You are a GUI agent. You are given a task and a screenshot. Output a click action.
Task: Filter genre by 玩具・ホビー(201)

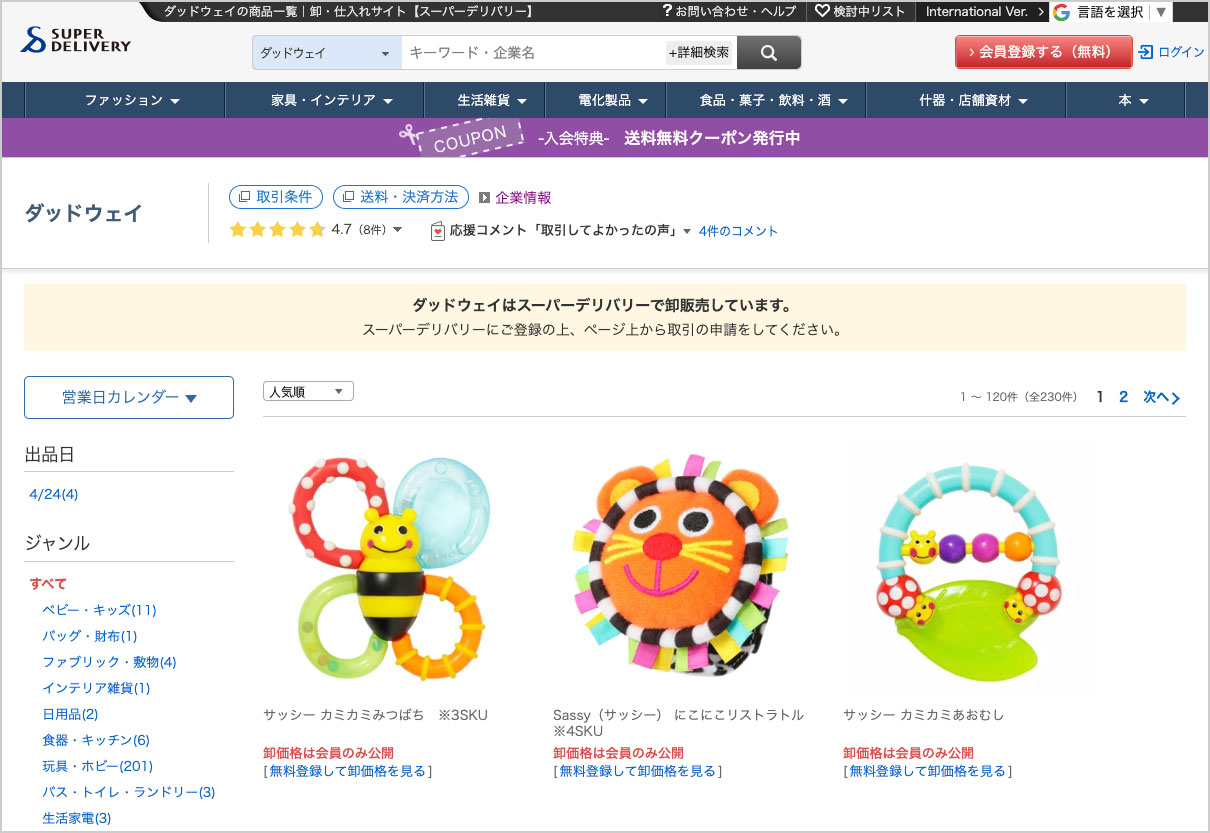pos(98,766)
